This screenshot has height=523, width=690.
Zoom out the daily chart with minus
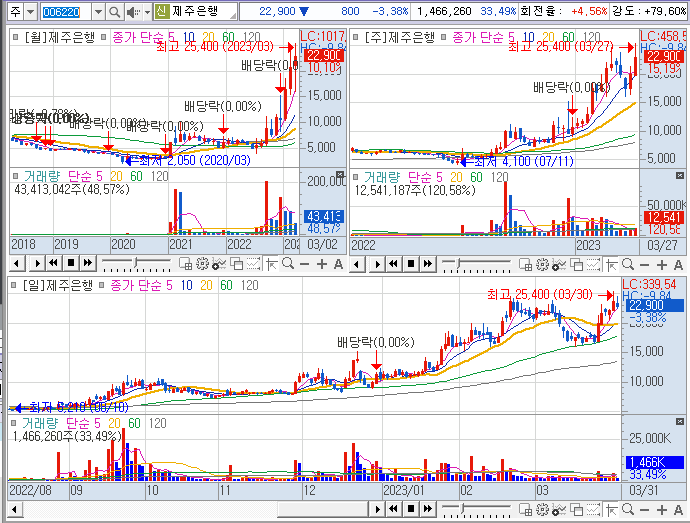645,510
